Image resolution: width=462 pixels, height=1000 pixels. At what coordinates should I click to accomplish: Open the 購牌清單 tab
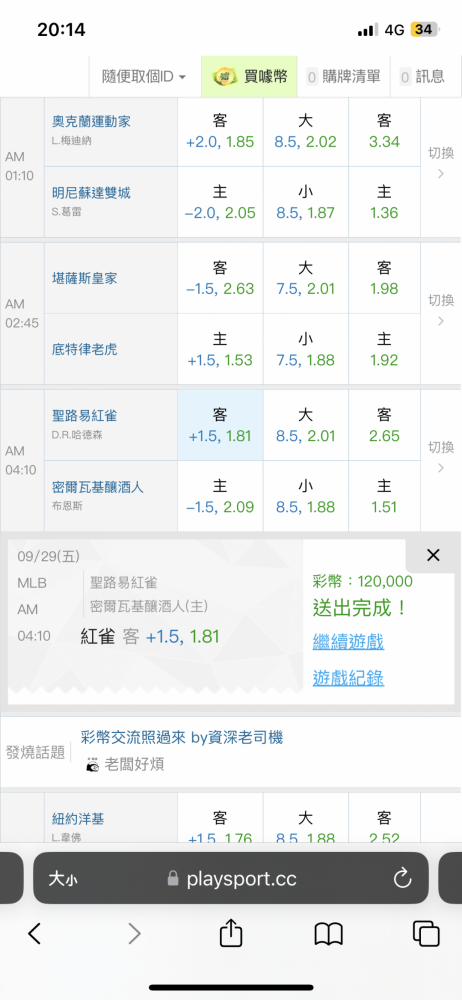(x=344, y=77)
